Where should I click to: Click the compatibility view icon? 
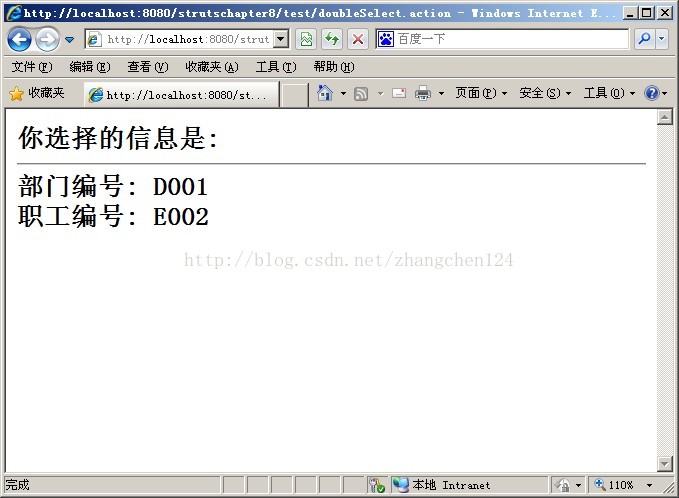(x=306, y=39)
